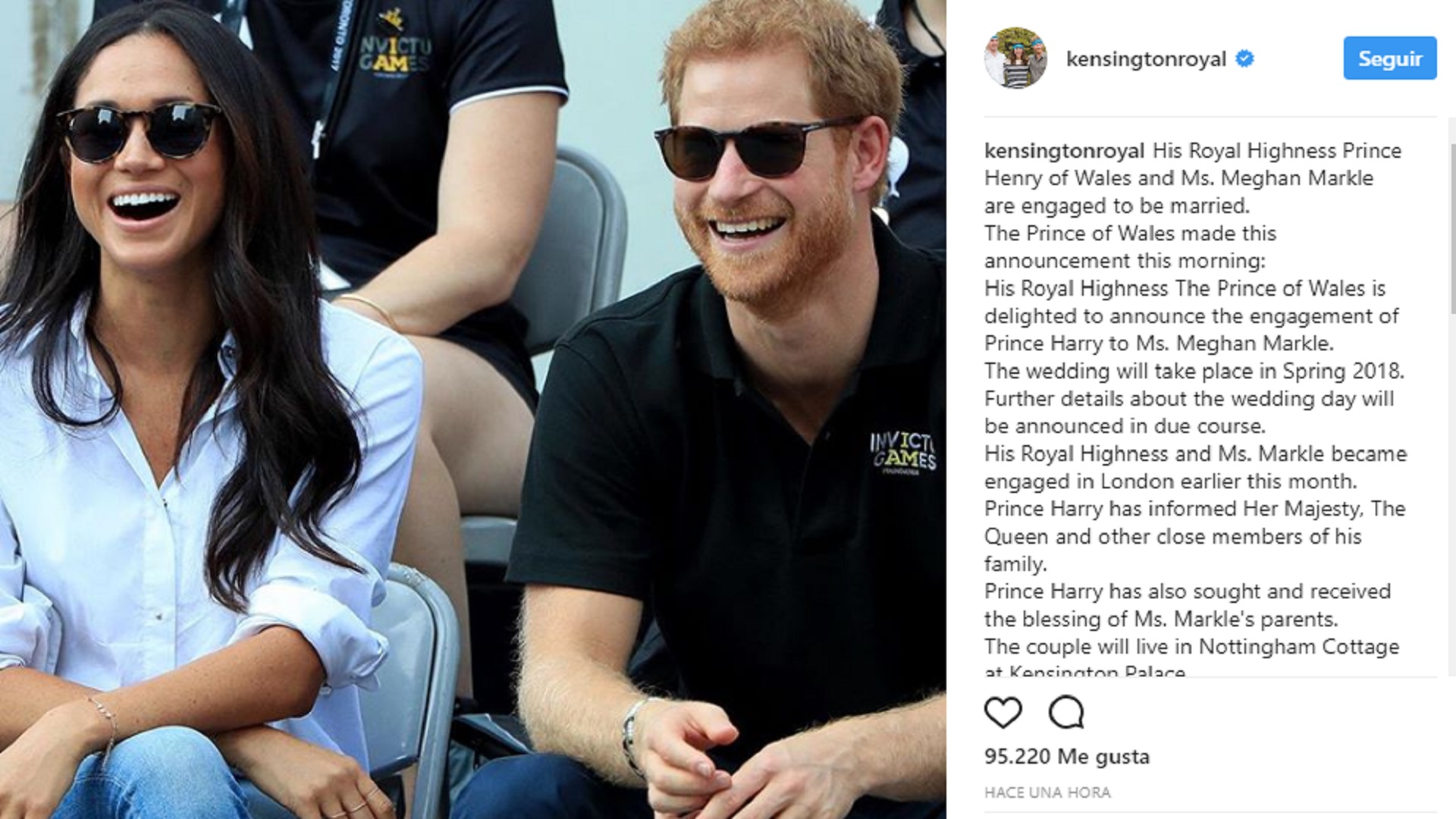
Task: Click the bold kensingtonroyal name in the caption
Action: pos(1064,151)
